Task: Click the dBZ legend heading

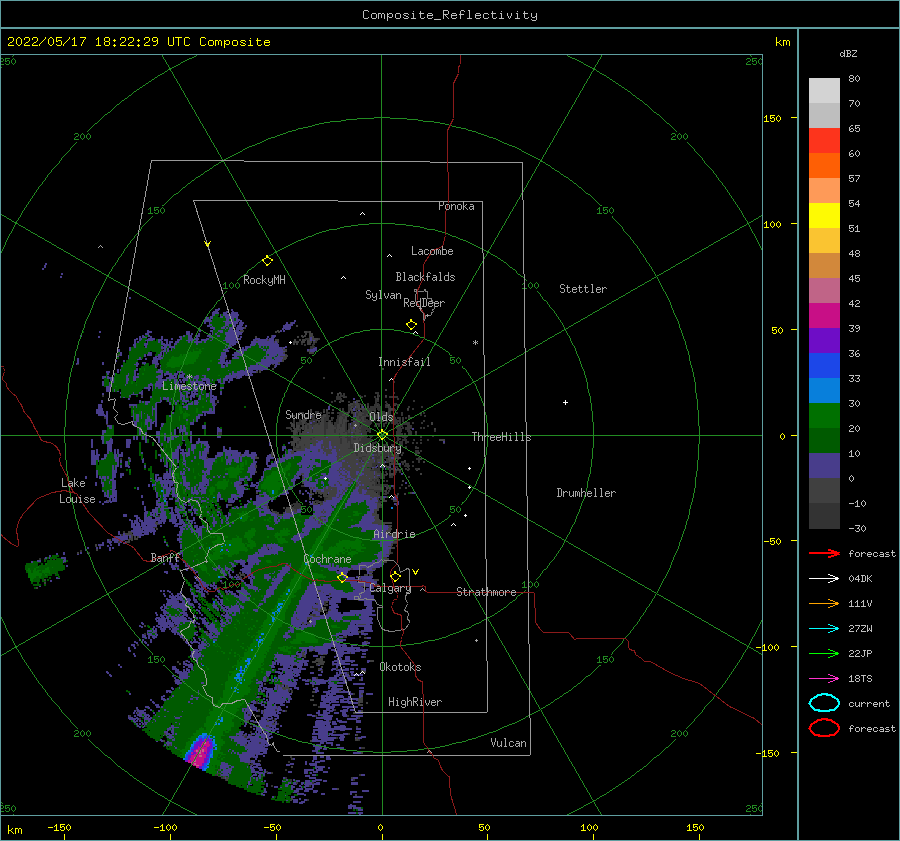Action: pos(848,53)
